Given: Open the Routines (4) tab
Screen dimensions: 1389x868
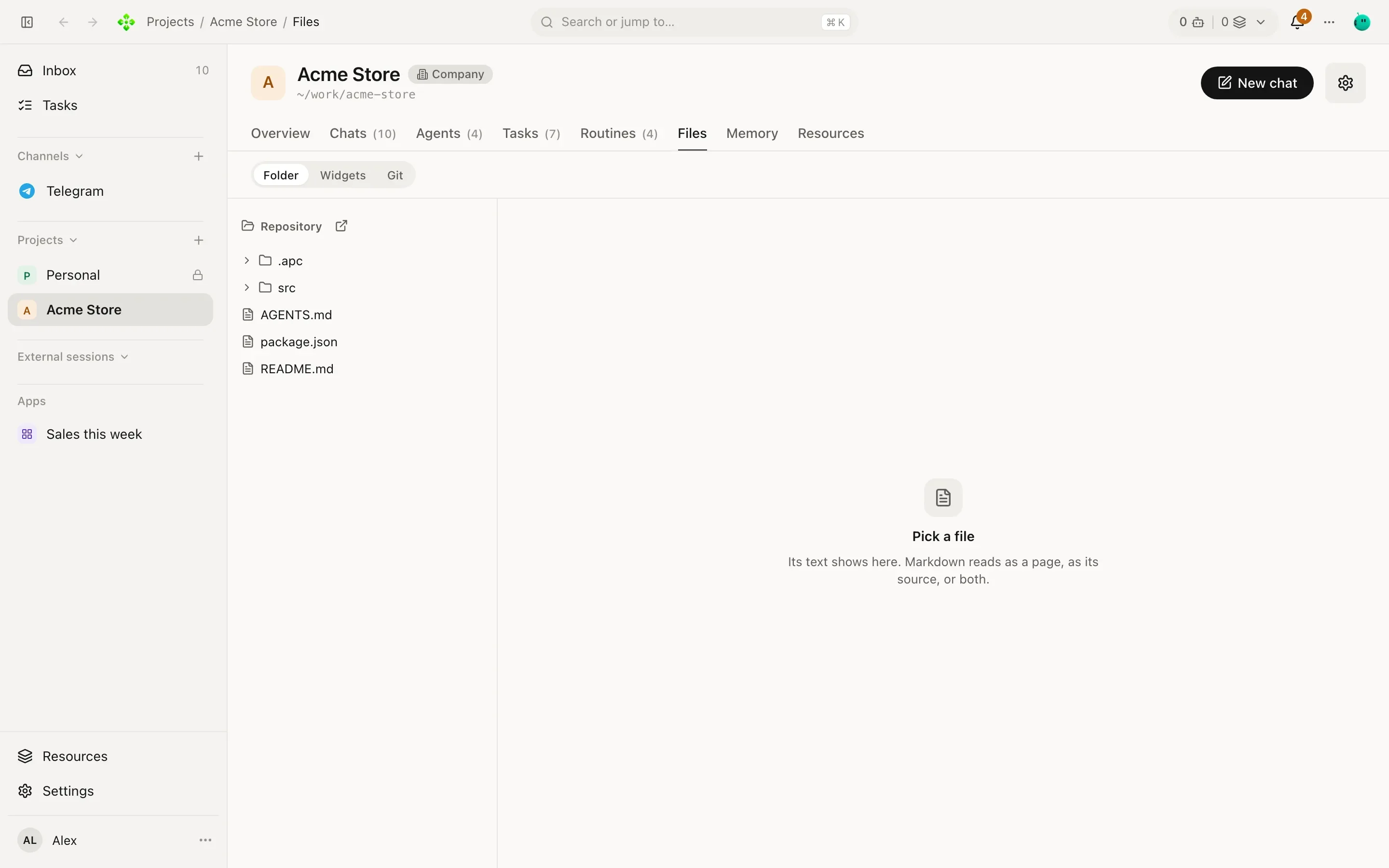Looking at the screenshot, I should [619, 133].
